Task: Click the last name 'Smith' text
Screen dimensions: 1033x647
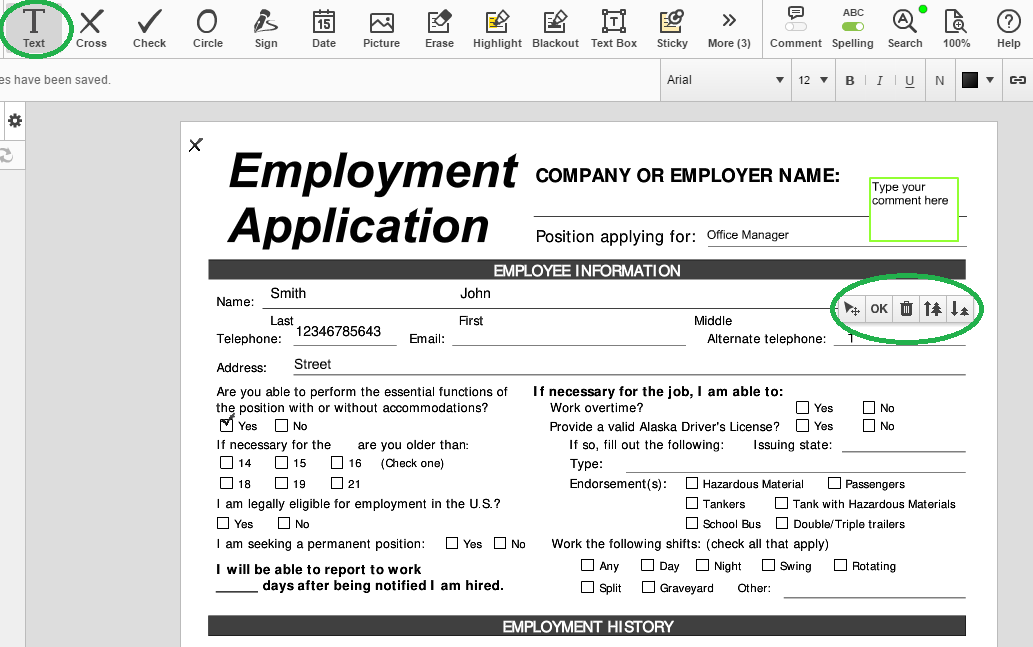Action: (288, 293)
